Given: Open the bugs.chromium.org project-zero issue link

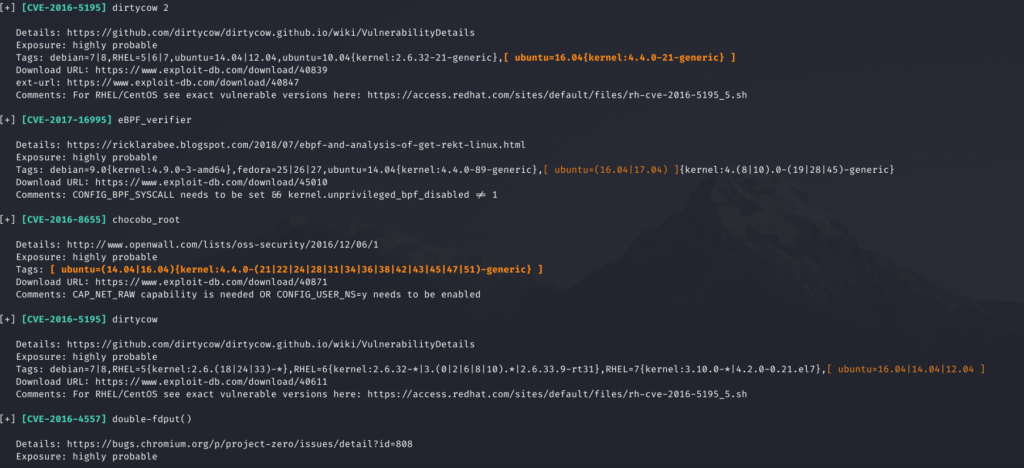Looking at the screenshot, I should (x=240, y=445).
